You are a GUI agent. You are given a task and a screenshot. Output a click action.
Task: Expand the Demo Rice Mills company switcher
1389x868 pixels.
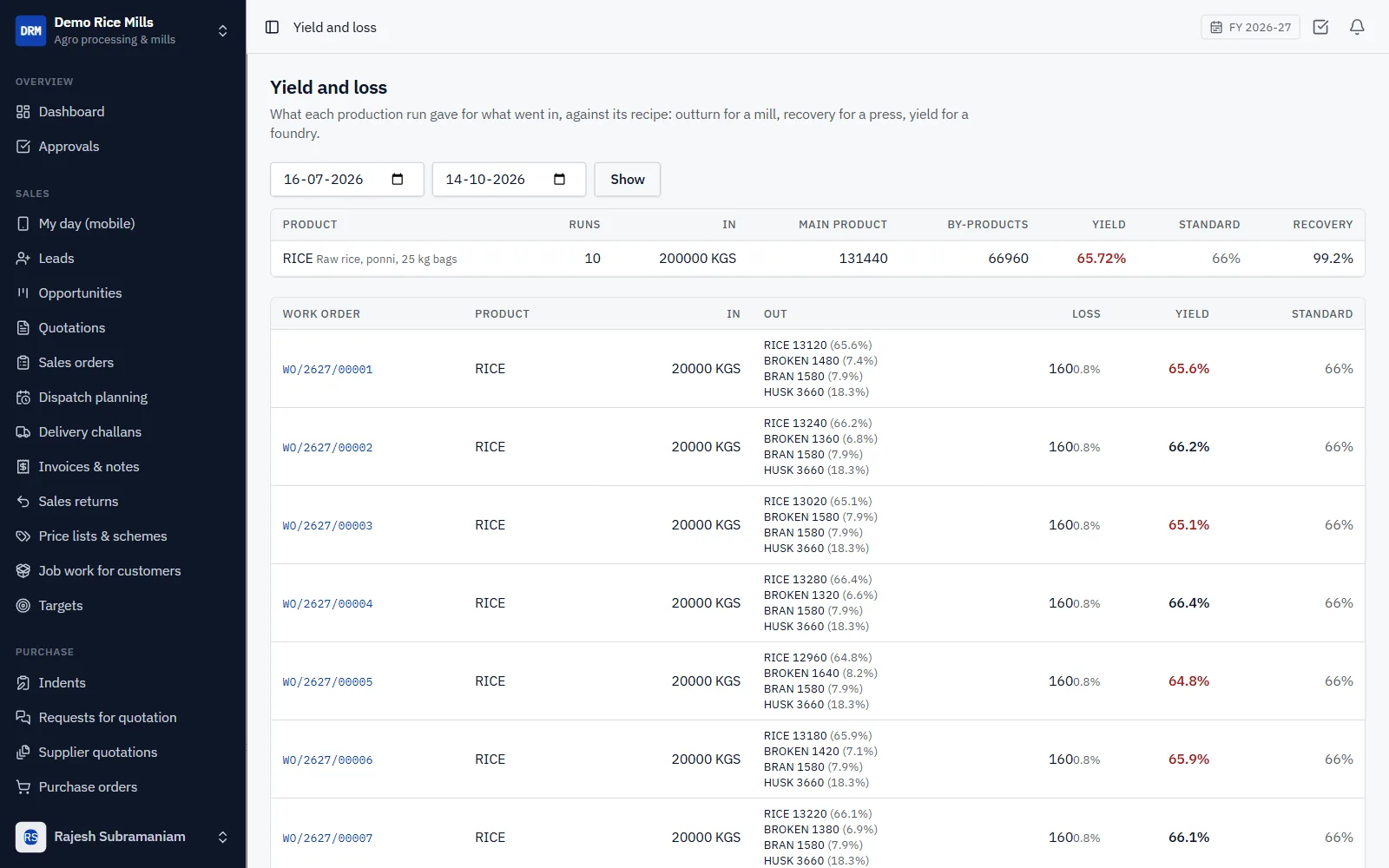pos(223,30)
